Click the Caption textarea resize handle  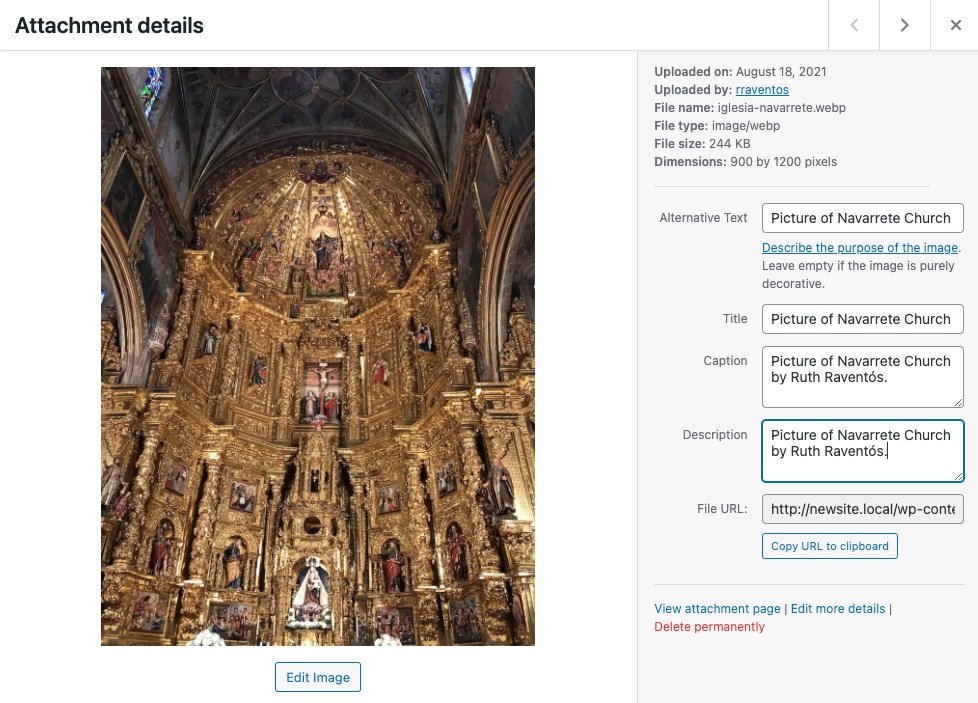click(958, 402)
